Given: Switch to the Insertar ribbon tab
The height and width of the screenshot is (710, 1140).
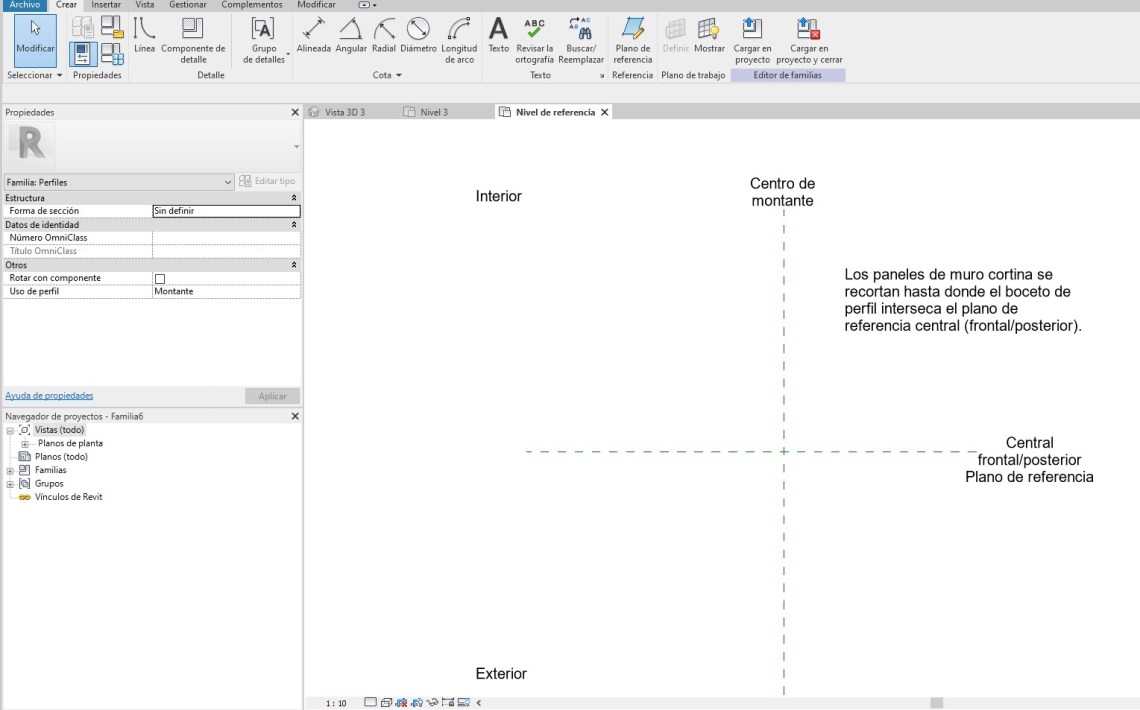Looking at the screenshot, I should [106, 5].
